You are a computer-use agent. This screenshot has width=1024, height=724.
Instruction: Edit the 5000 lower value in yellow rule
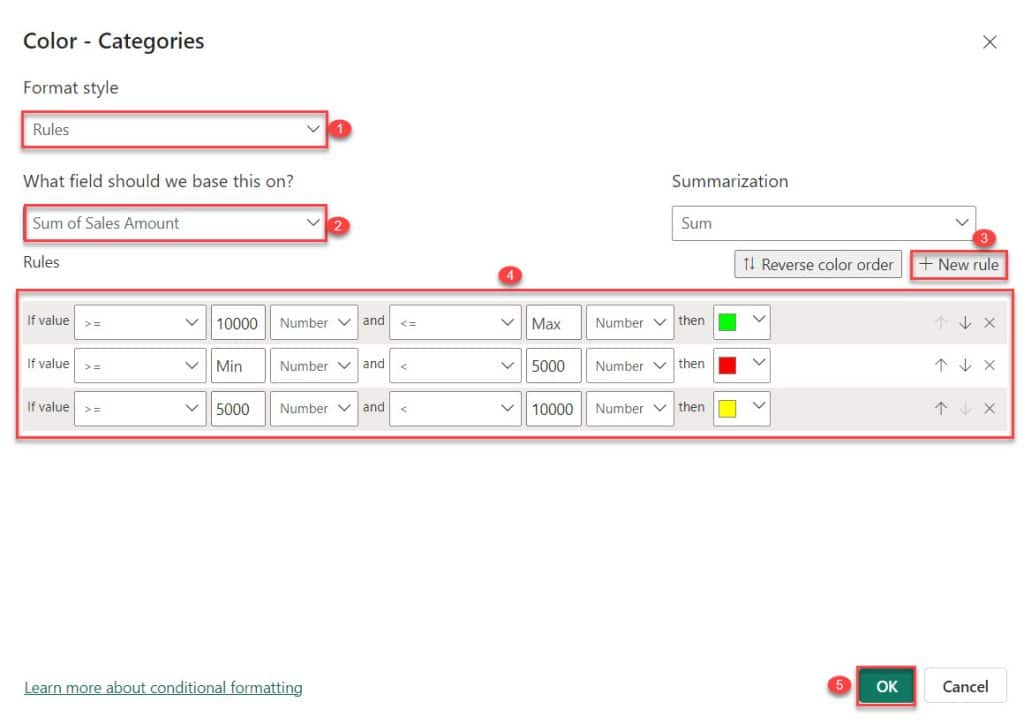pos(238,409)
